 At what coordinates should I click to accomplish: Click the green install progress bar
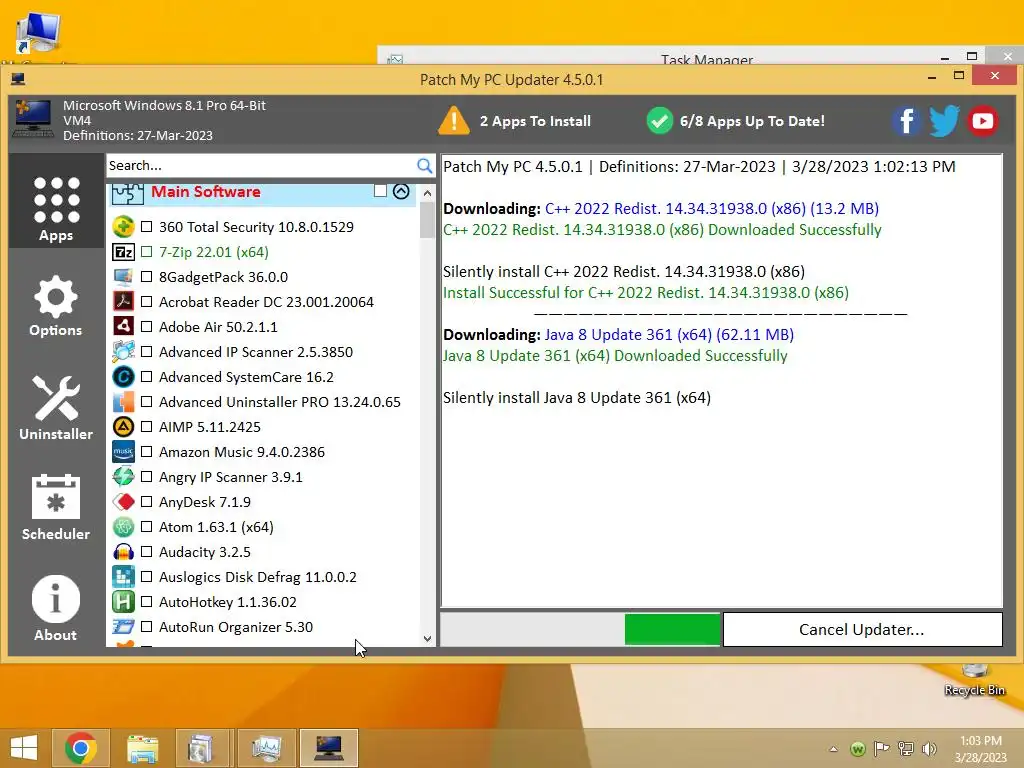(672, 630)
